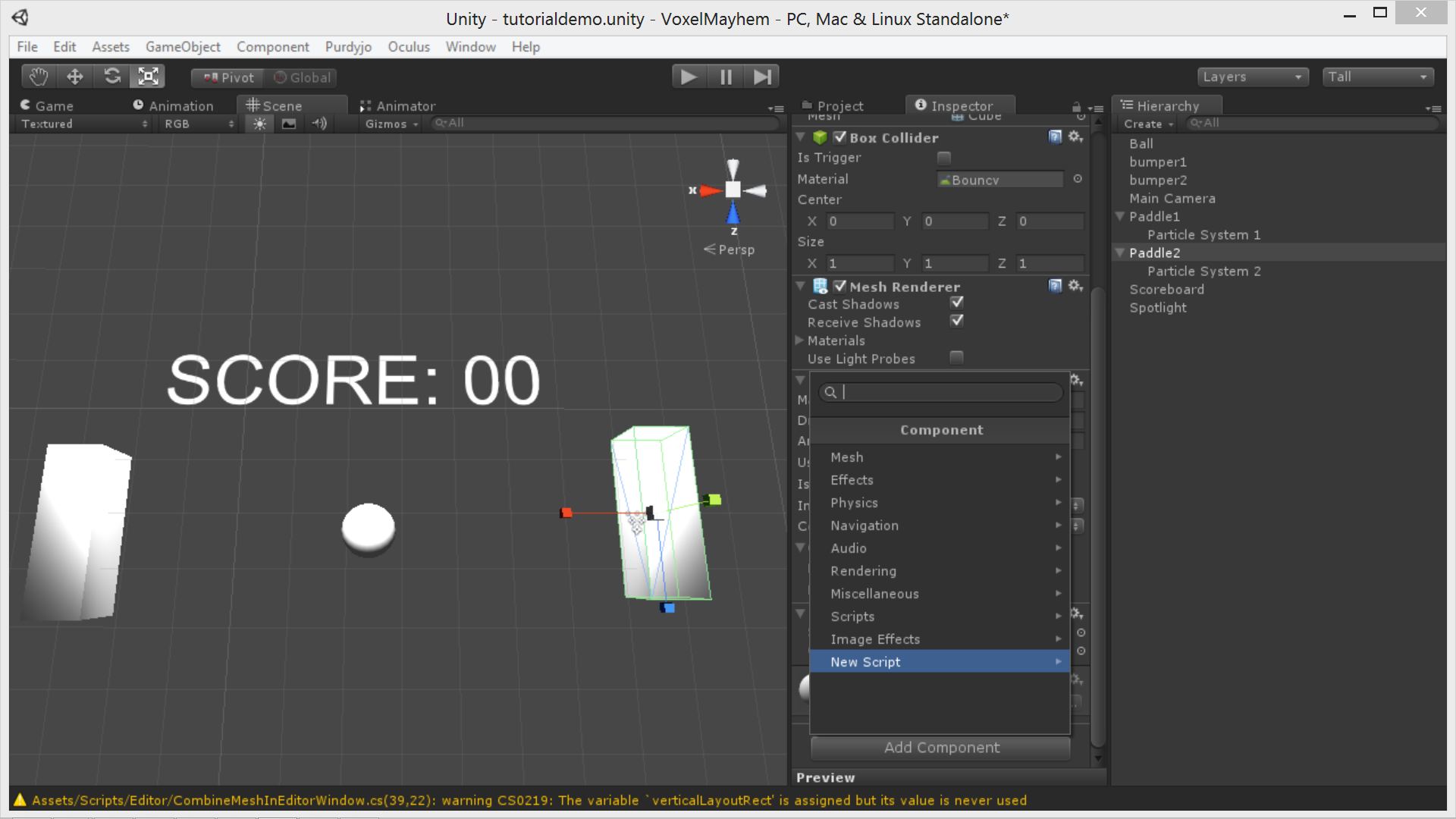This screenshot has height=819, width=1456.
Task: Open the Layers dropdown
Action: 1251,77
